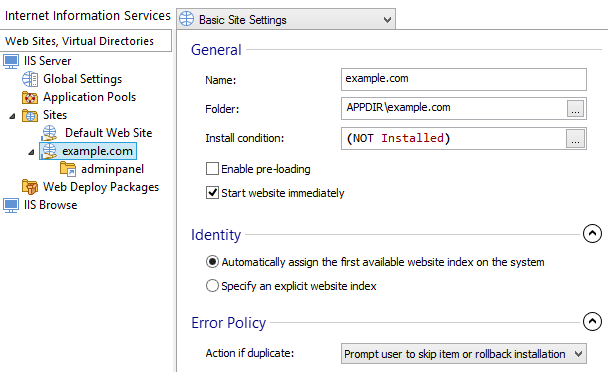Click the Error Policy section heading
The width and height of the screenshot is (608, 372).
[x=228, y=323]
